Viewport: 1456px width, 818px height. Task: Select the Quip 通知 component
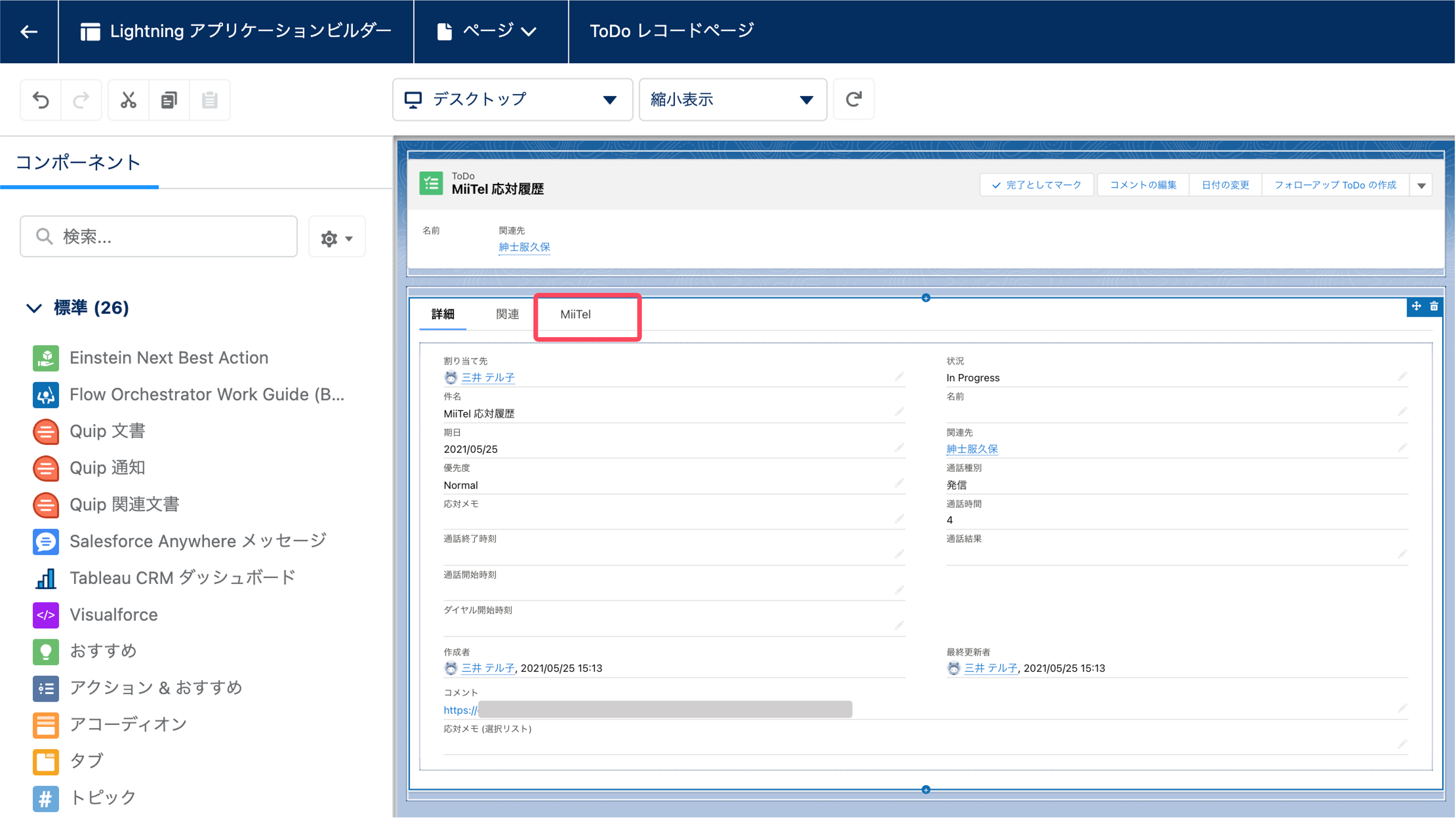89,468
